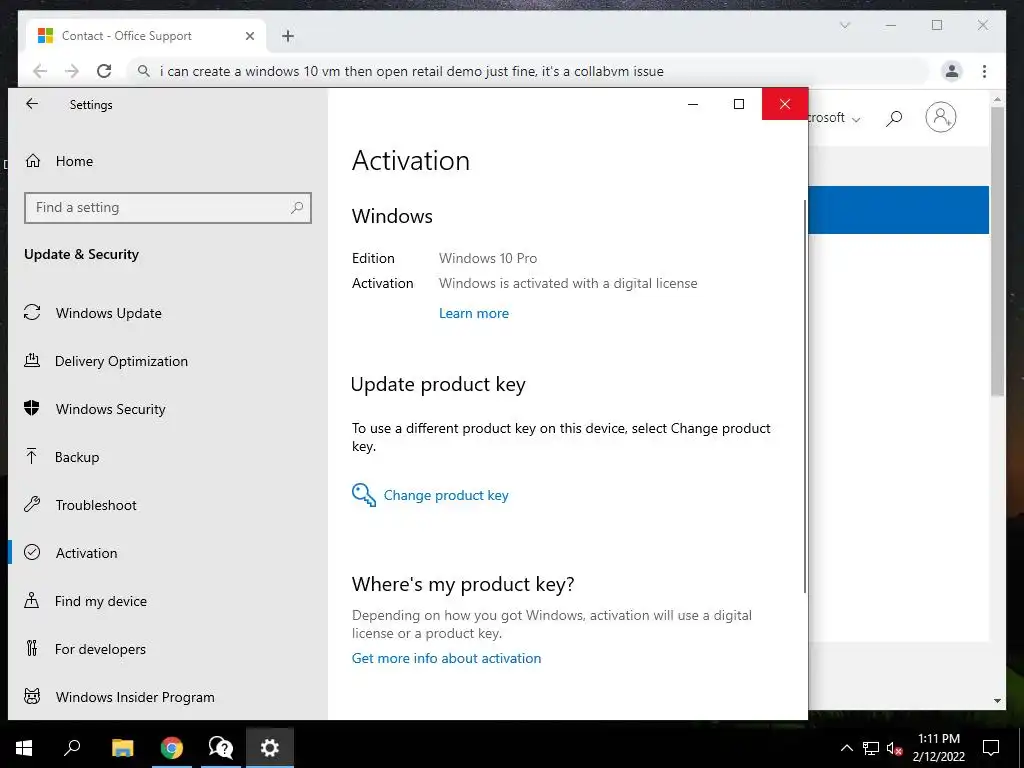Click the page scrollbar down arrow

997,701
